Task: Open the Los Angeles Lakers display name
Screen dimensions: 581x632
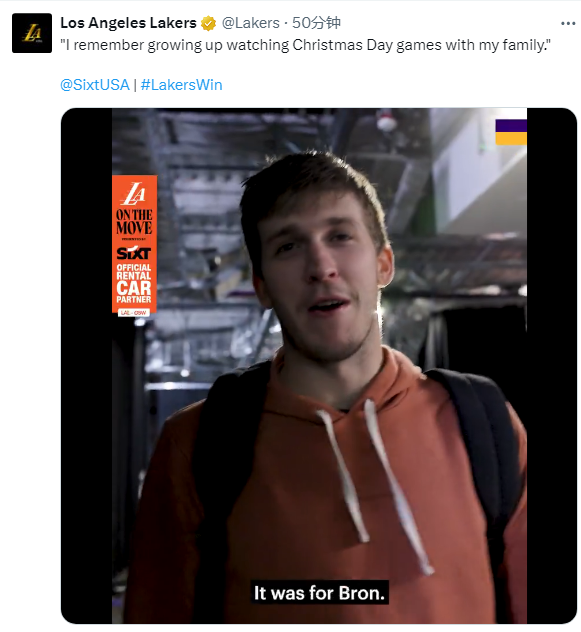Action: [128, 23]
